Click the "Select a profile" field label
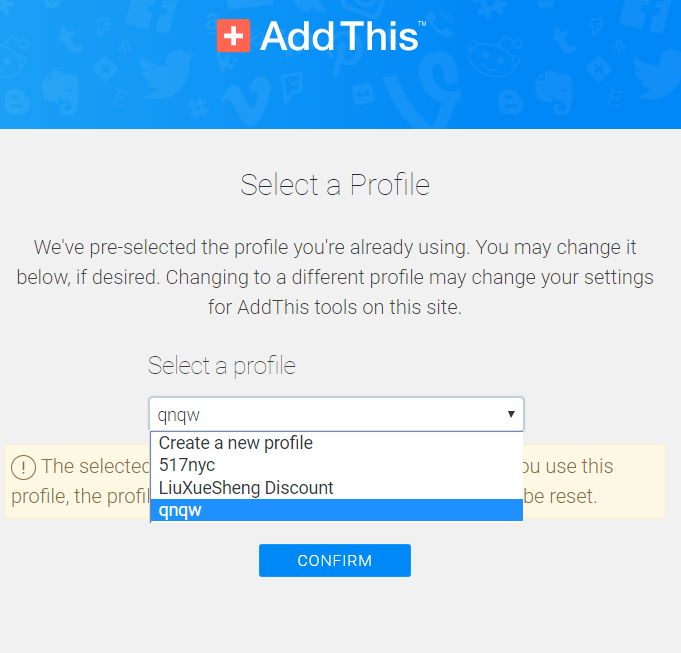 click(x=222, y=366)
